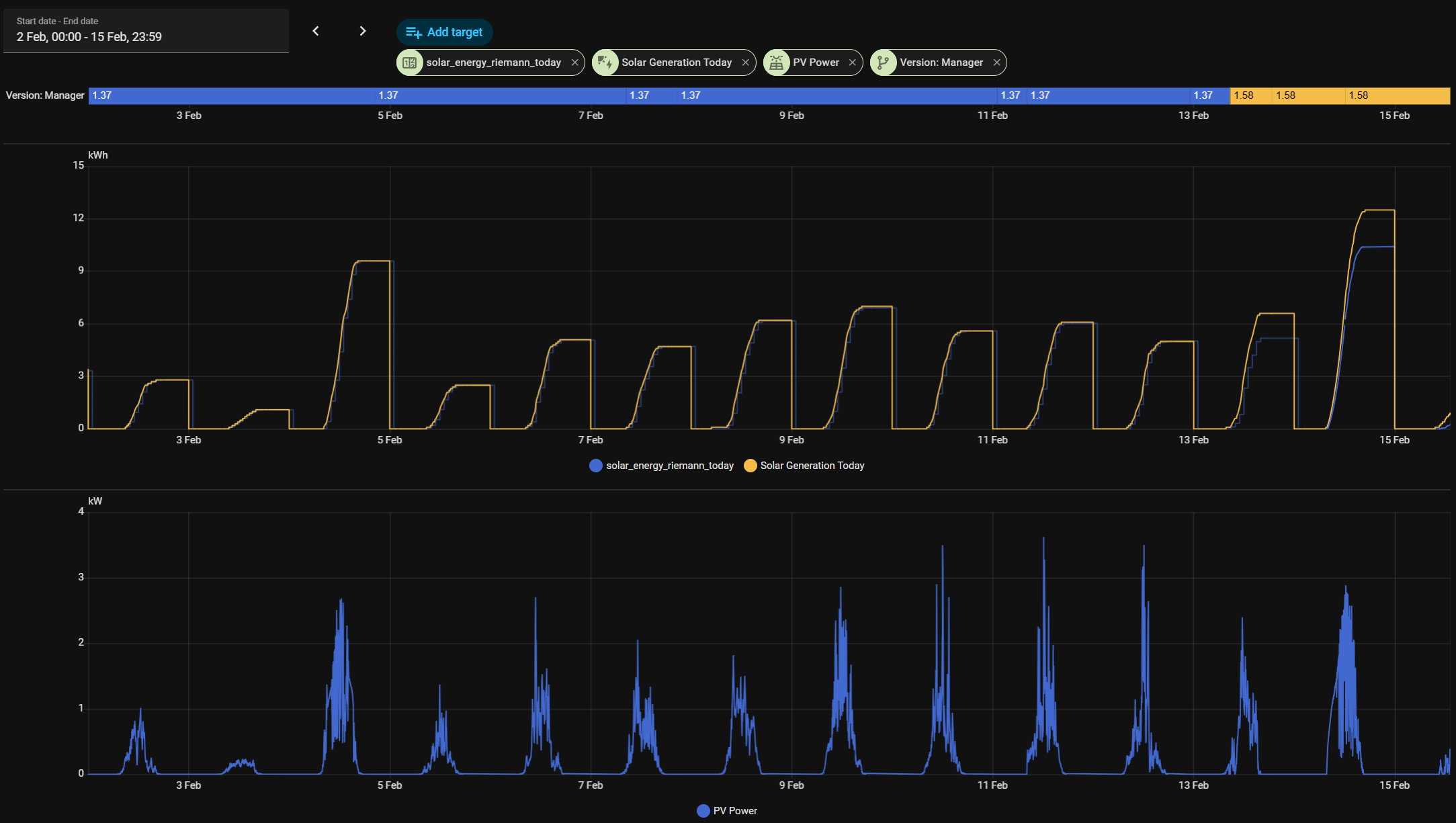Click the first 1.58 version timeline segment
The height and width of the screenshot is (823, 1456).
(x=1251, y=95)
